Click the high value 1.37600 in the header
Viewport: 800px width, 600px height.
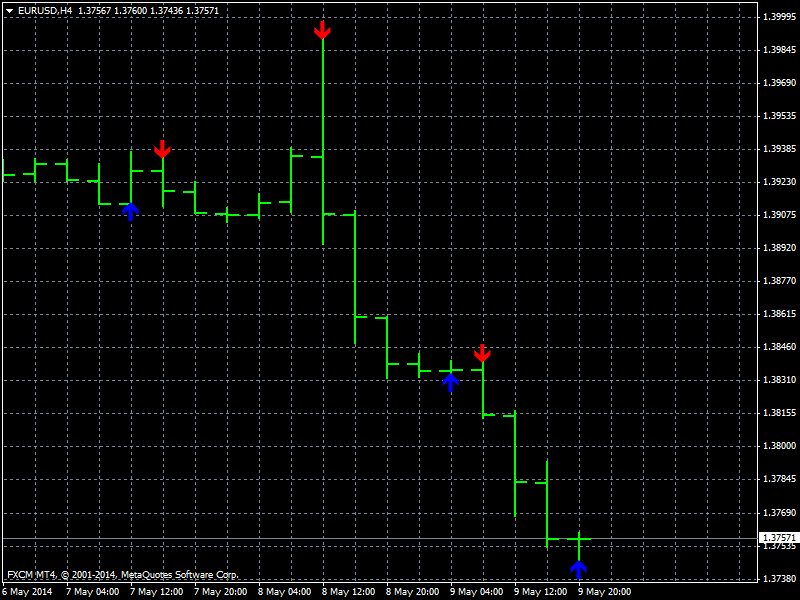pos(131,10)
